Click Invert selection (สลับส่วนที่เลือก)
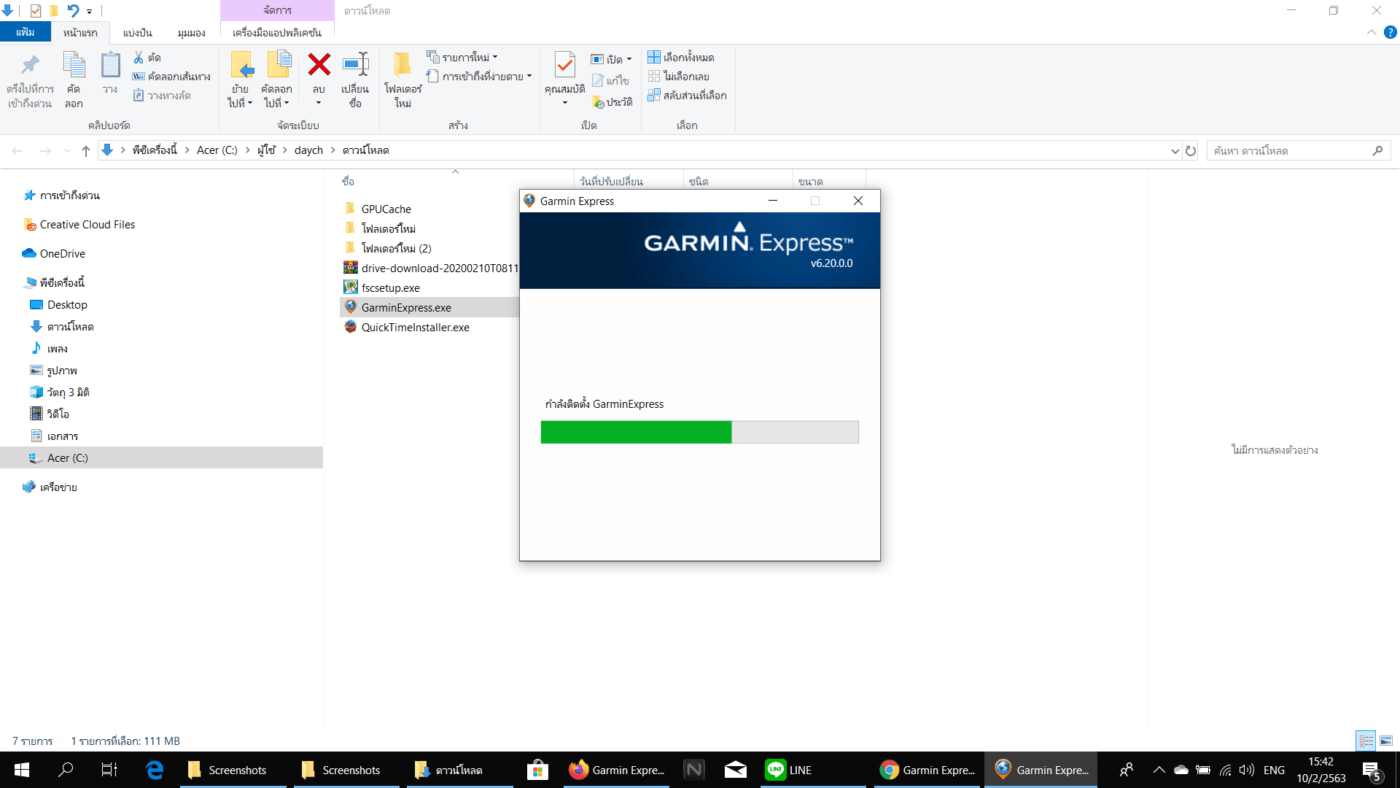This screenshot has height=788, width=1400. 687,95
